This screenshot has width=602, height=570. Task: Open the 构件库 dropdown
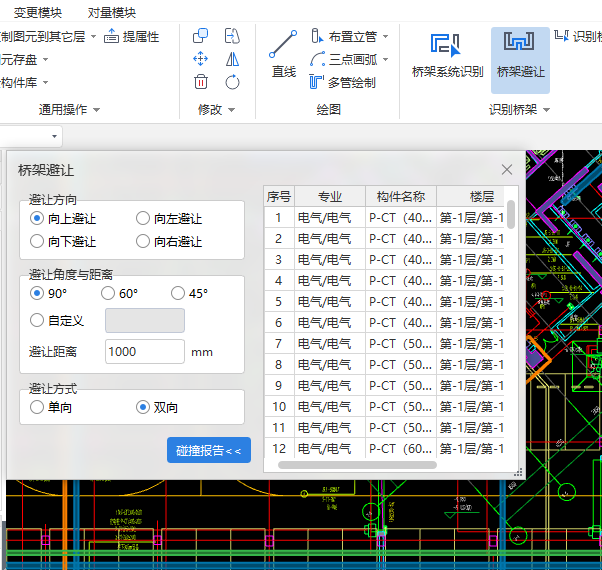45,83
